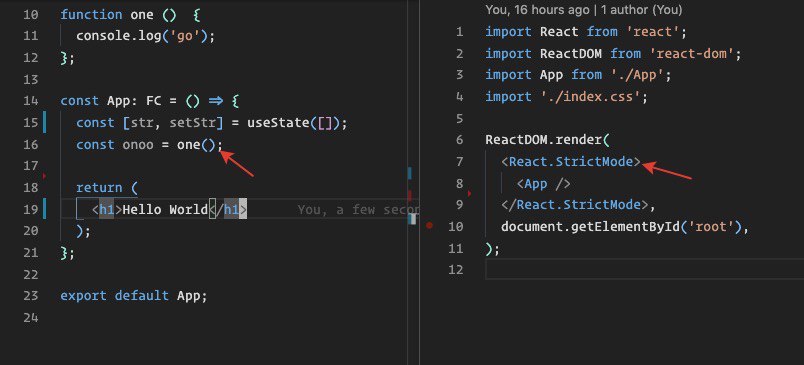Click the 'onoo' constant name
804x365 pixels.
(x=138, y=145)
